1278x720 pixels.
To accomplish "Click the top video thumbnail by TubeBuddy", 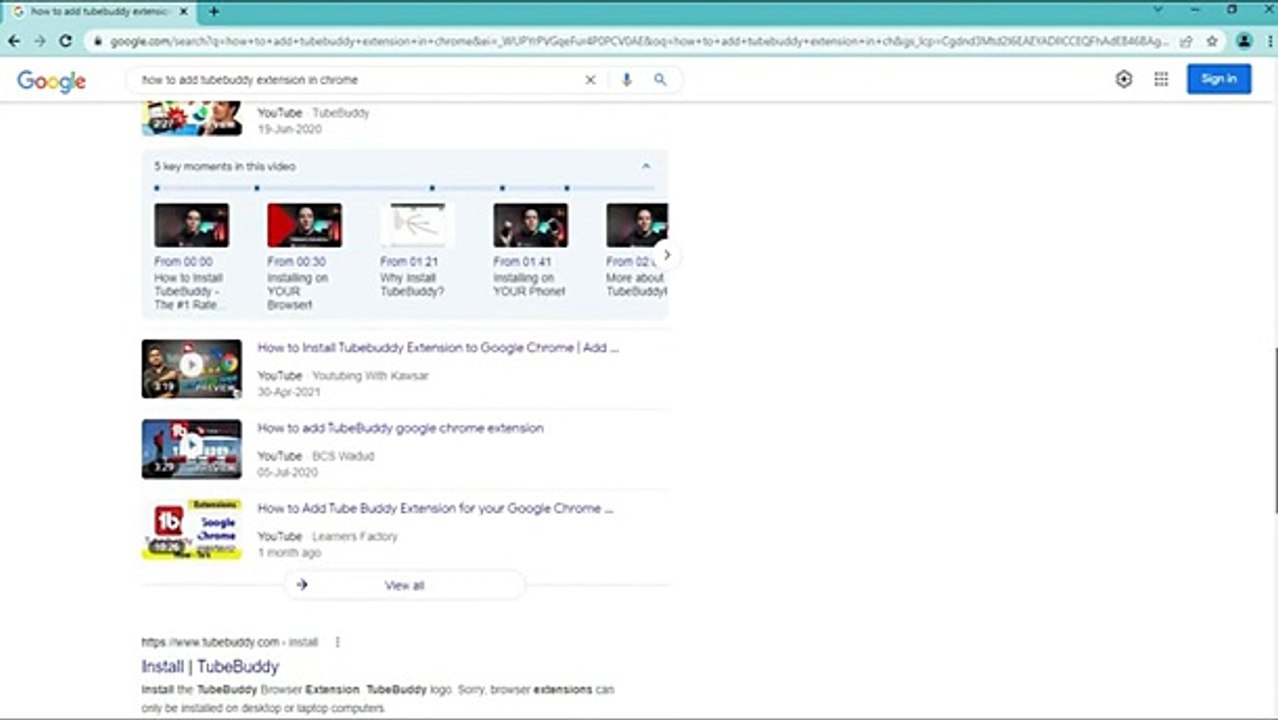I will tap(191, 118).
